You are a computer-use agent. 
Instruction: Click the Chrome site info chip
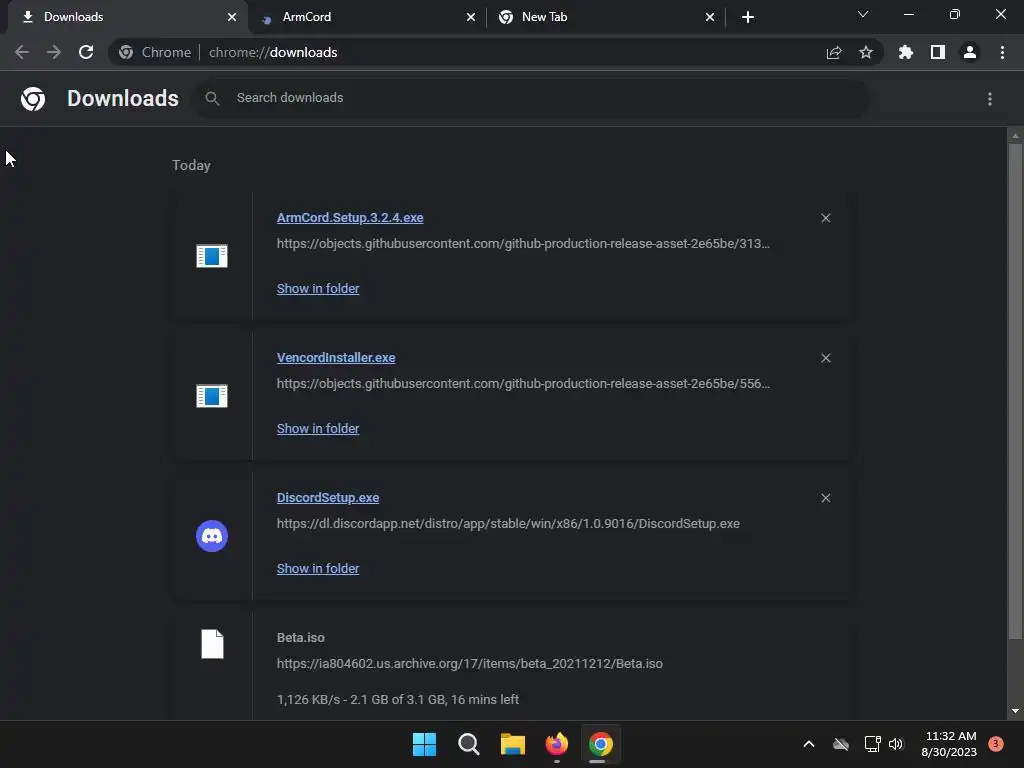coord(155,52)
